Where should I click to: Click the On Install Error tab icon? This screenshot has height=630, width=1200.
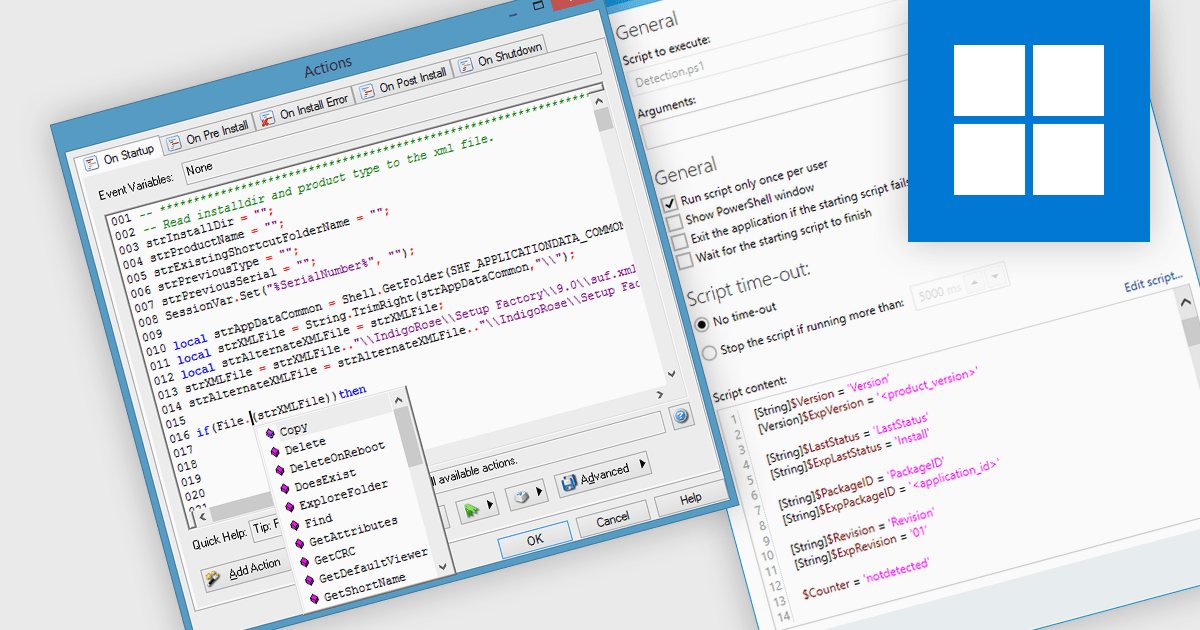point(268,119)
